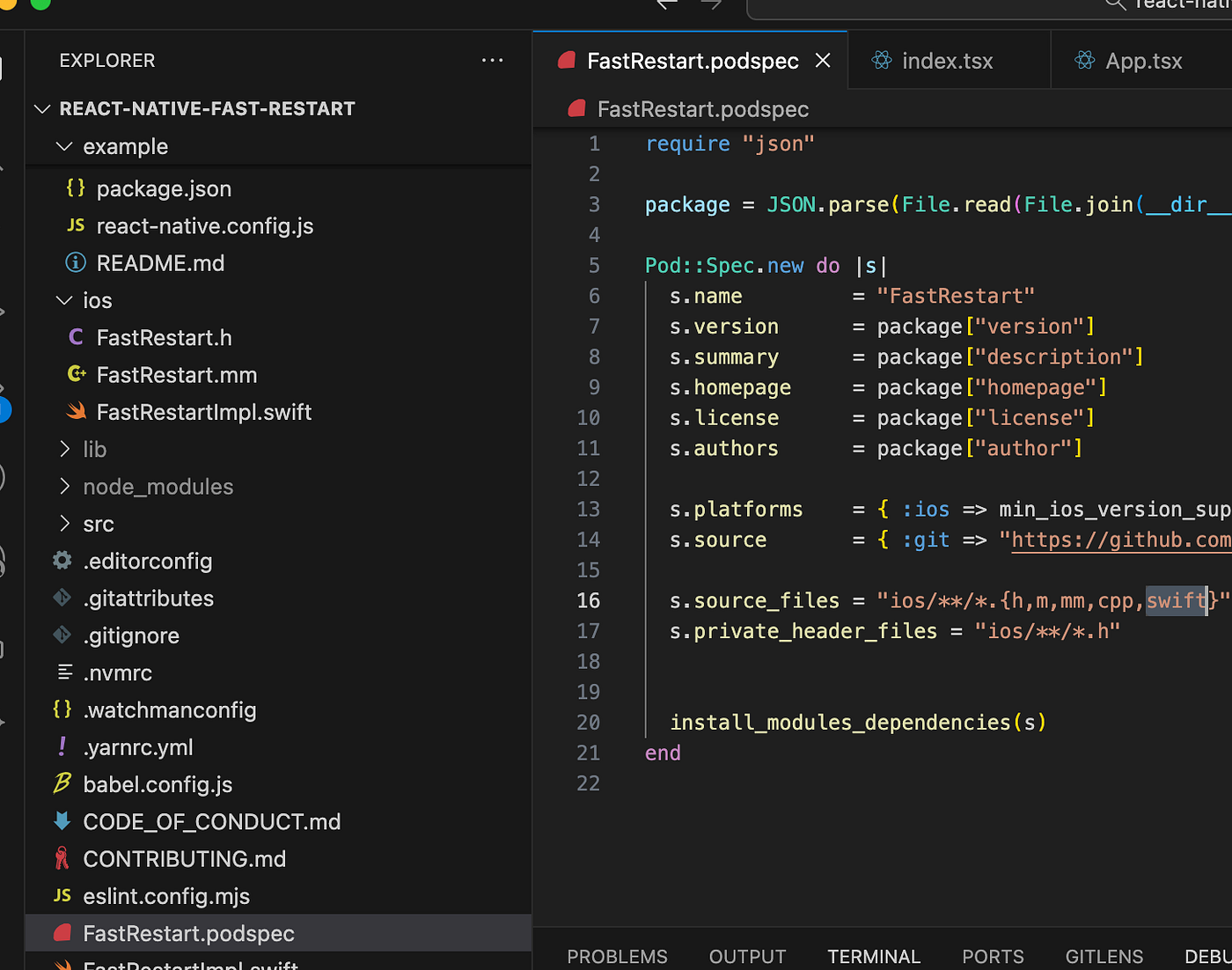
Task: Open .gitattributes file
Action: point(277,599)
